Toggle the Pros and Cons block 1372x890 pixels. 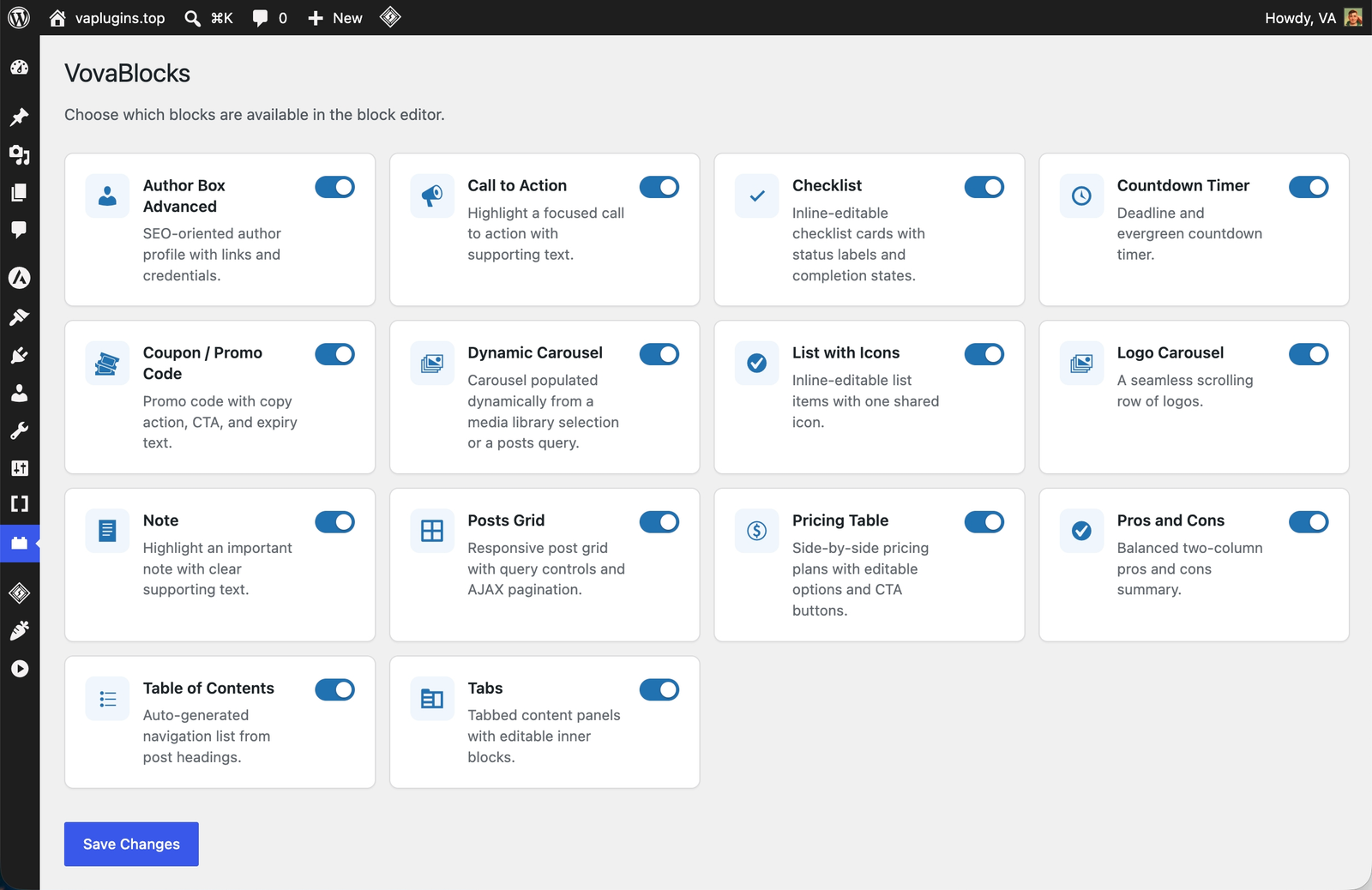[1309, 522]
